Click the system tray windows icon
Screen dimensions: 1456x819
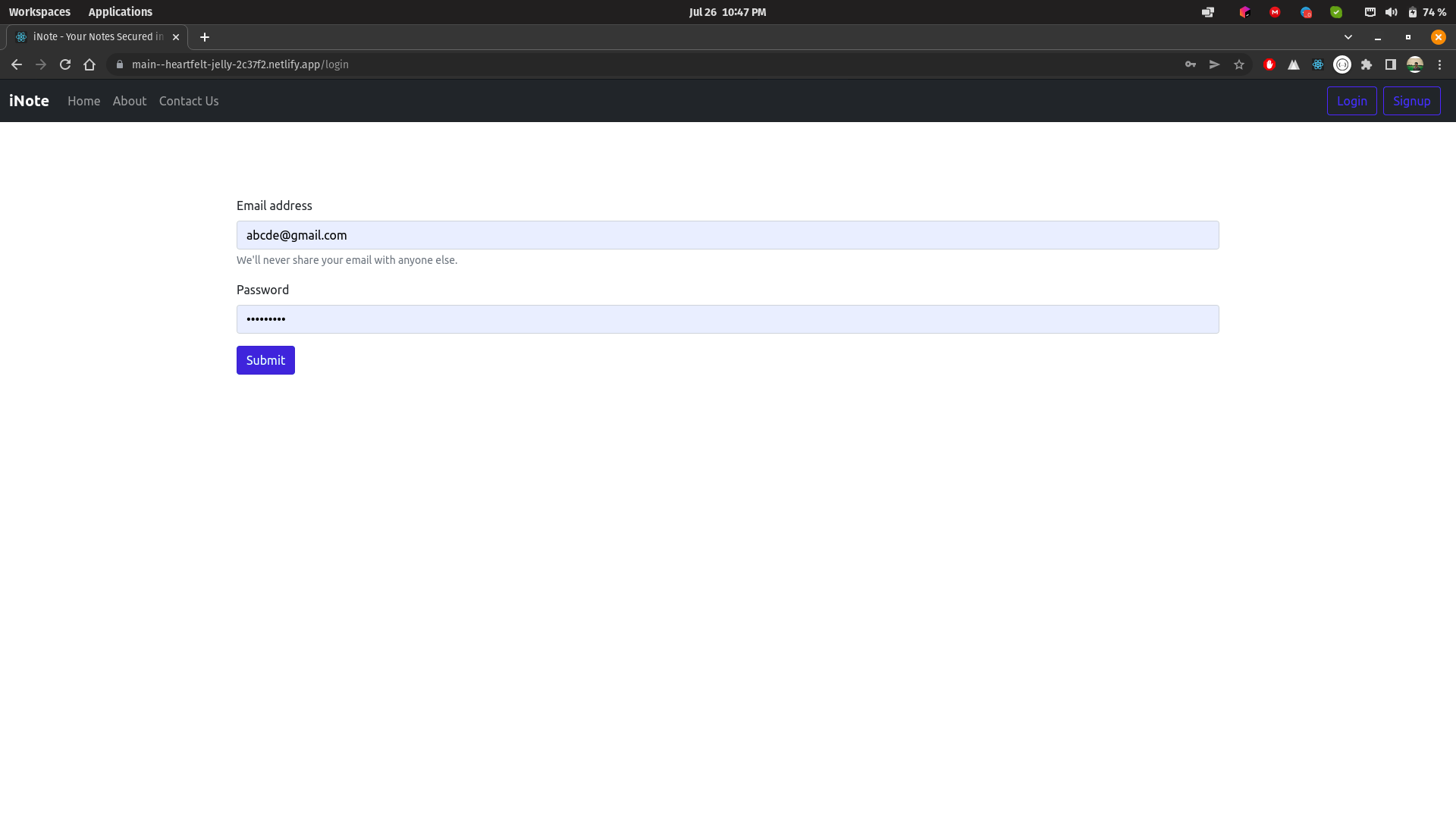[1208, 12]
